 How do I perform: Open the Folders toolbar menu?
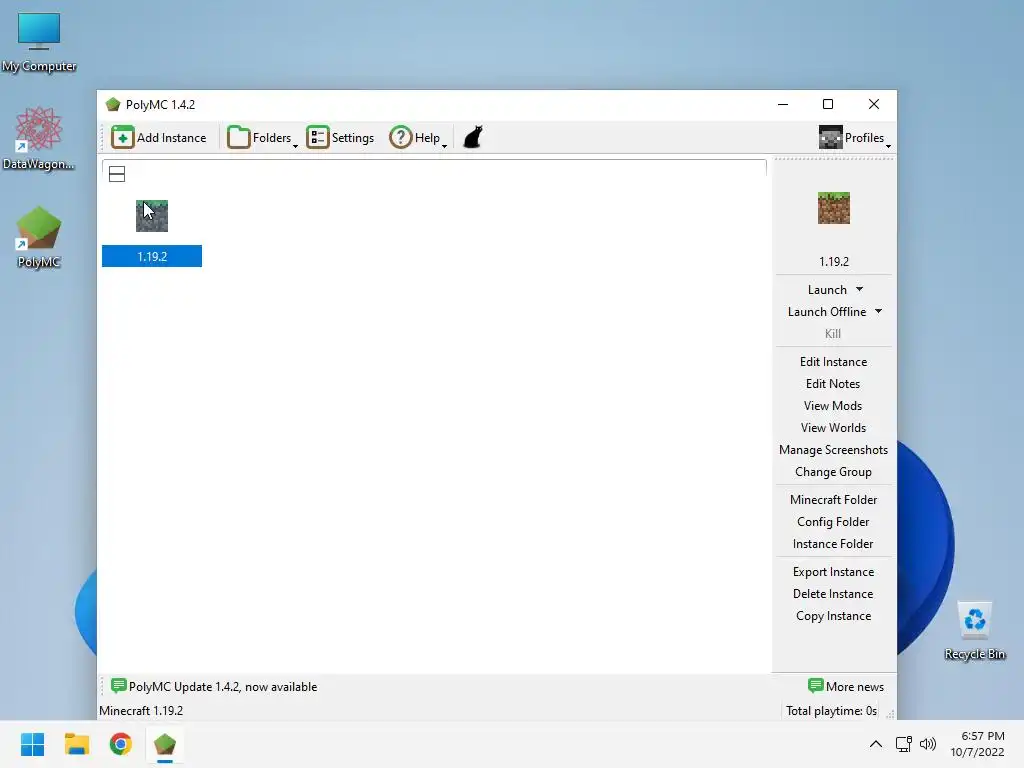pyautogui.click(x=262, y=138)
